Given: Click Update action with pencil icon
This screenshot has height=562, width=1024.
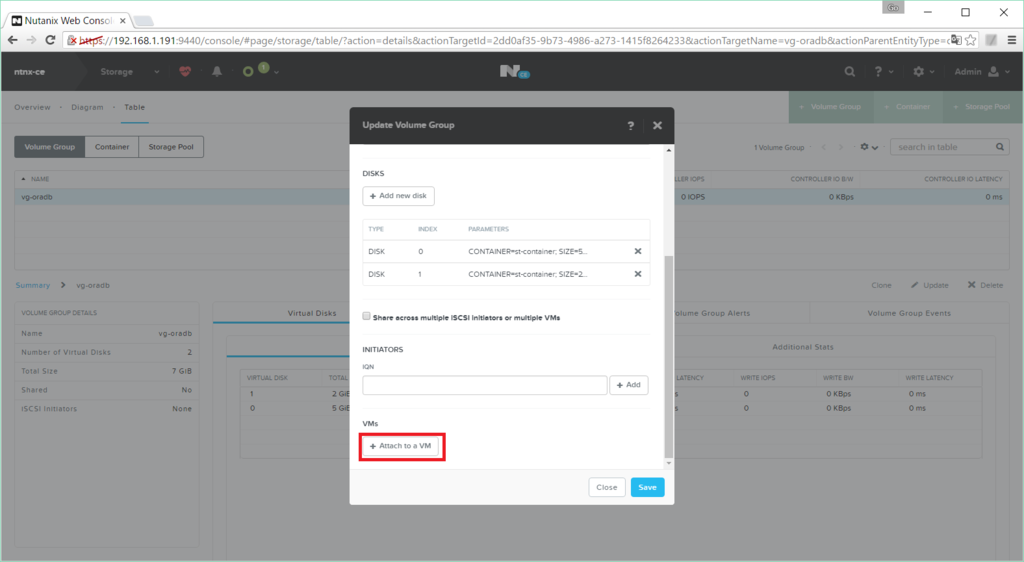Looking at the screenshot, I should 930,285.
